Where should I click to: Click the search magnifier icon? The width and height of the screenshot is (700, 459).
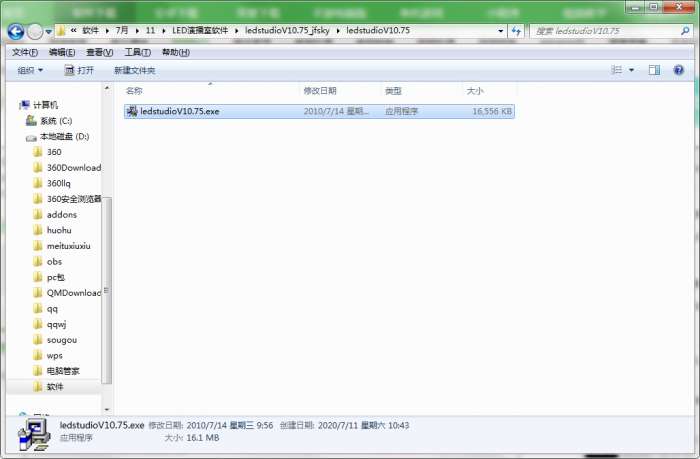click(x=685, y=31)
